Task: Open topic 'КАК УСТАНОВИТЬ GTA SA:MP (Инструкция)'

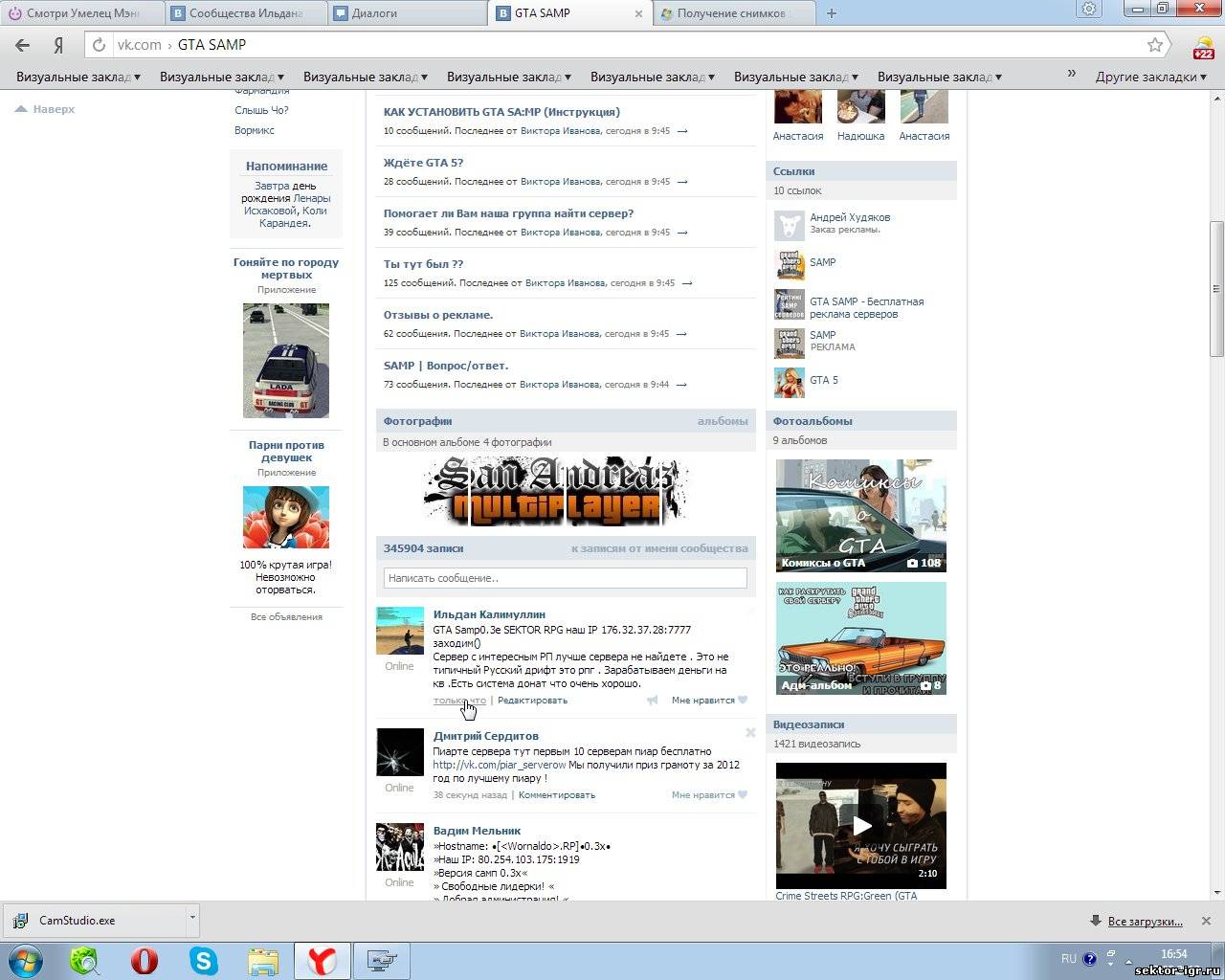Action: [501, 112]
